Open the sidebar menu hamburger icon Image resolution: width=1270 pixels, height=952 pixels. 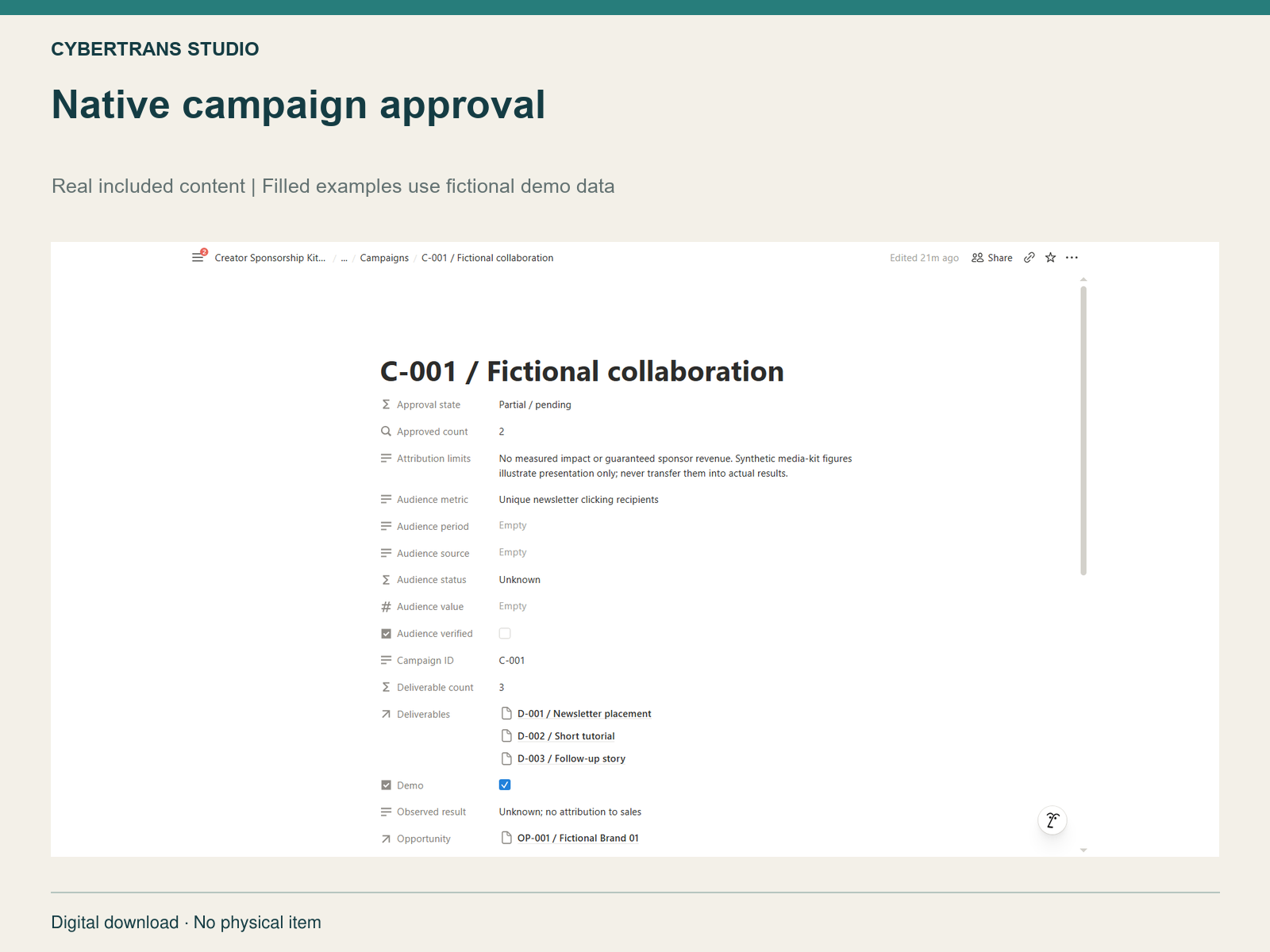click(198, 258)
